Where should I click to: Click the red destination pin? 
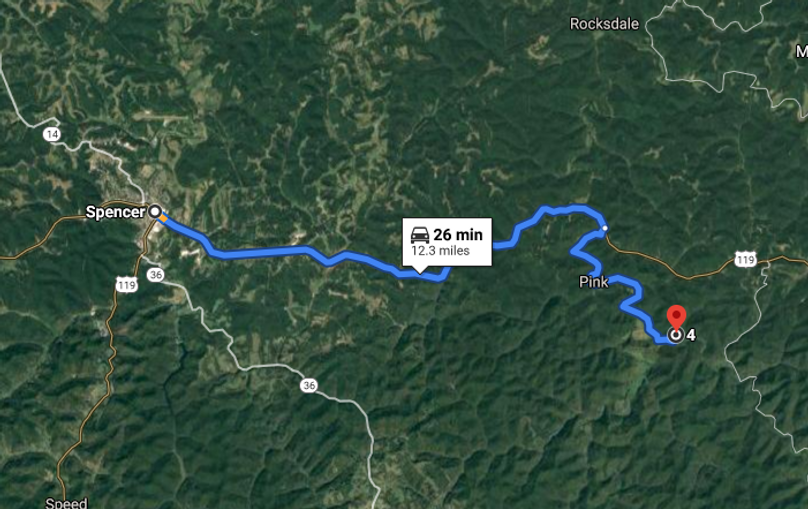tap(676, 316)
